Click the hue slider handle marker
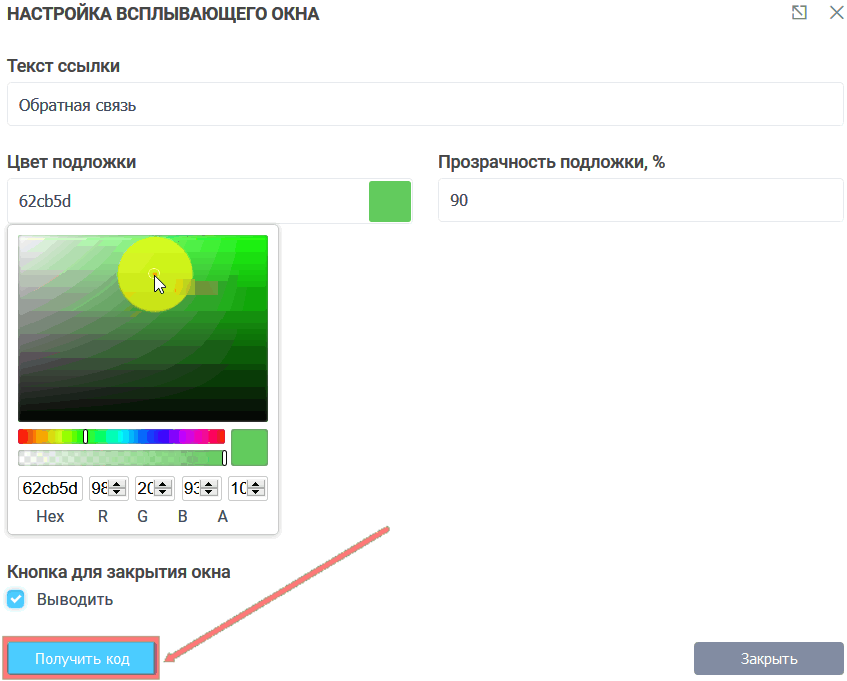 pos(87,435)
